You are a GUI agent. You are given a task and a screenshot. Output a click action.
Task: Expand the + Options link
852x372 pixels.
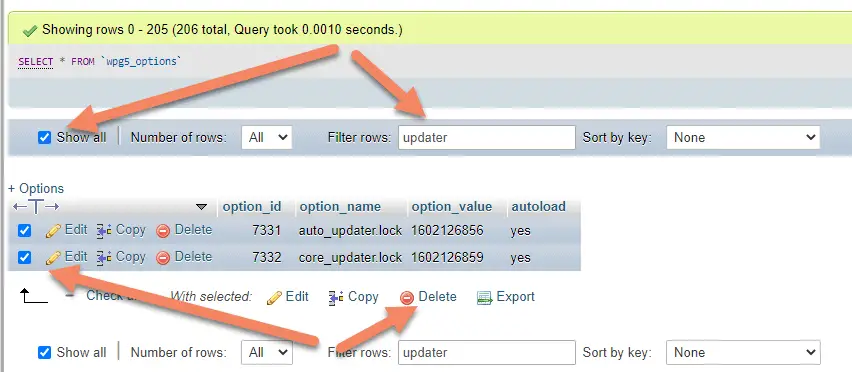tap(36, 188)
